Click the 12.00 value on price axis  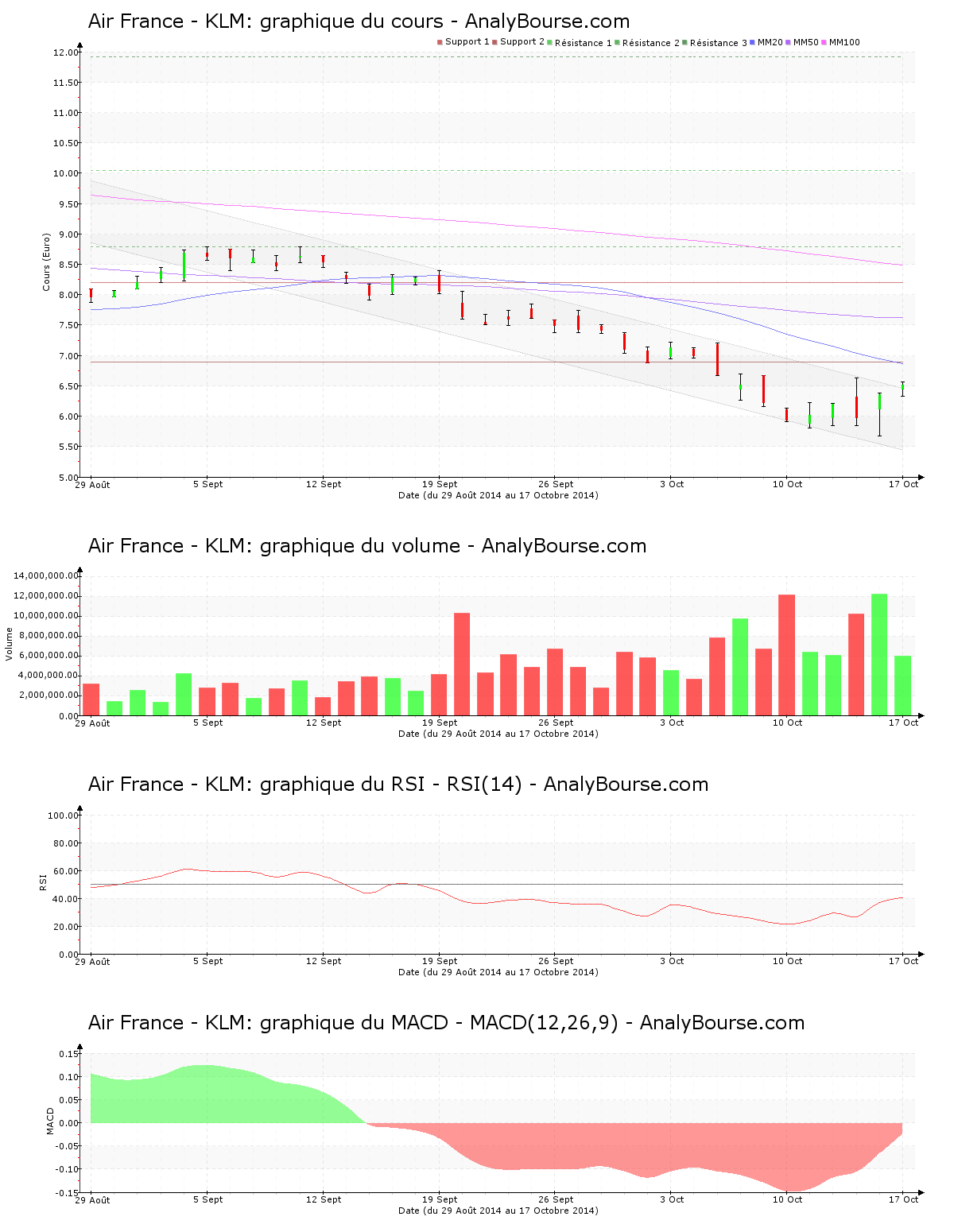[x=66, y=52]
